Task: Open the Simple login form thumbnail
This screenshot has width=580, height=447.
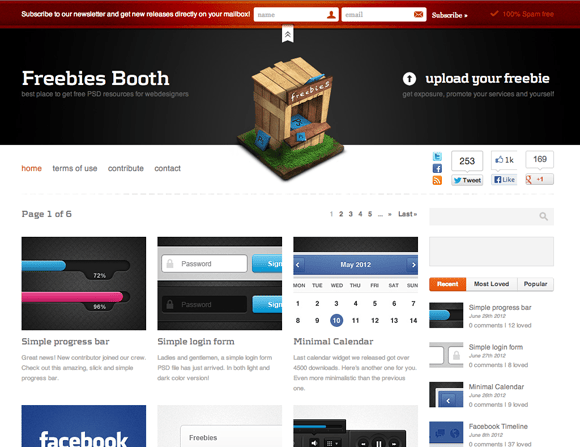Action: pos(220,283)
